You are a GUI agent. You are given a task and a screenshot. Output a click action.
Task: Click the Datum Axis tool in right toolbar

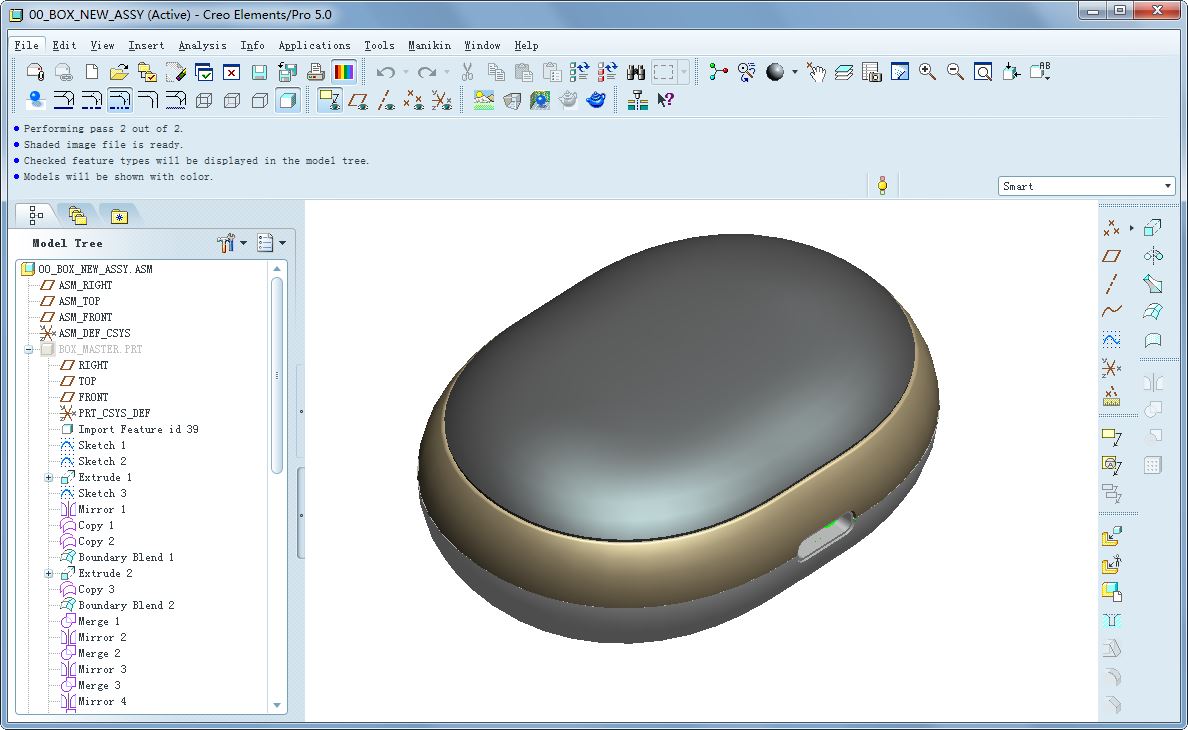tap(1111, 284)
